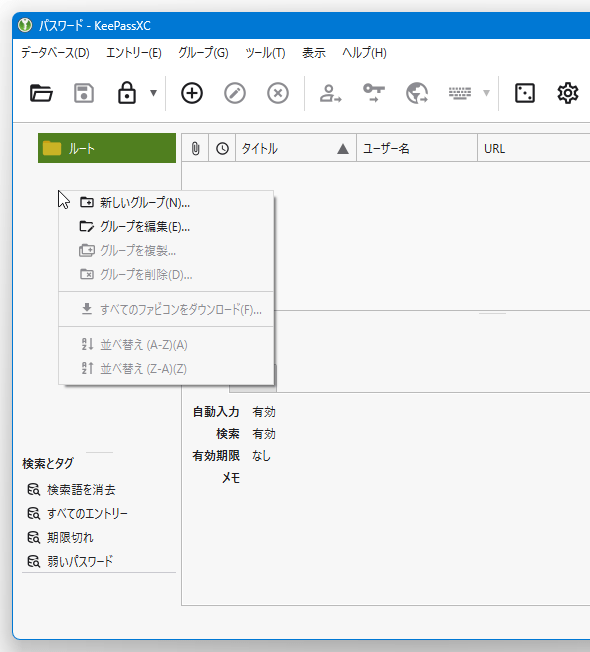
Task: Choose グループを編集(E)... from the context menu
Action: (166, 227)
